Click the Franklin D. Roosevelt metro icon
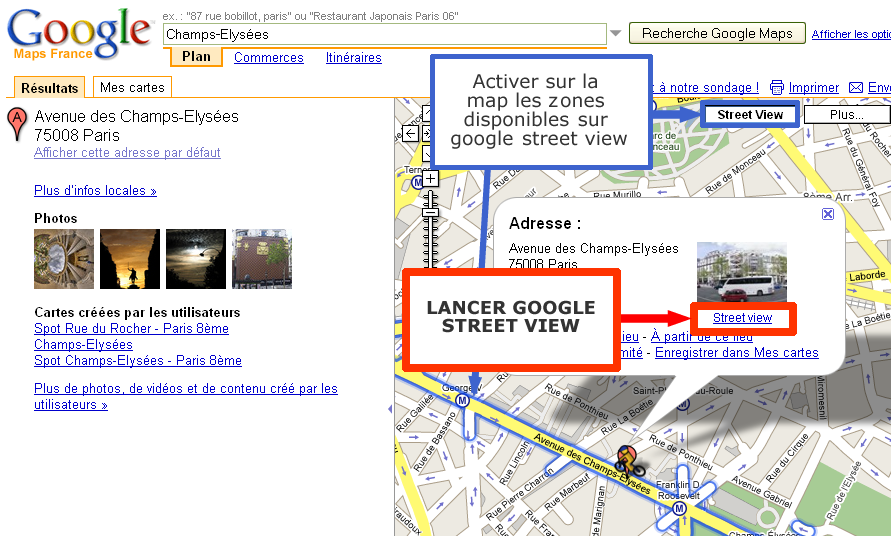This screenshot has width=891, height=536. [x=680, y=508]
